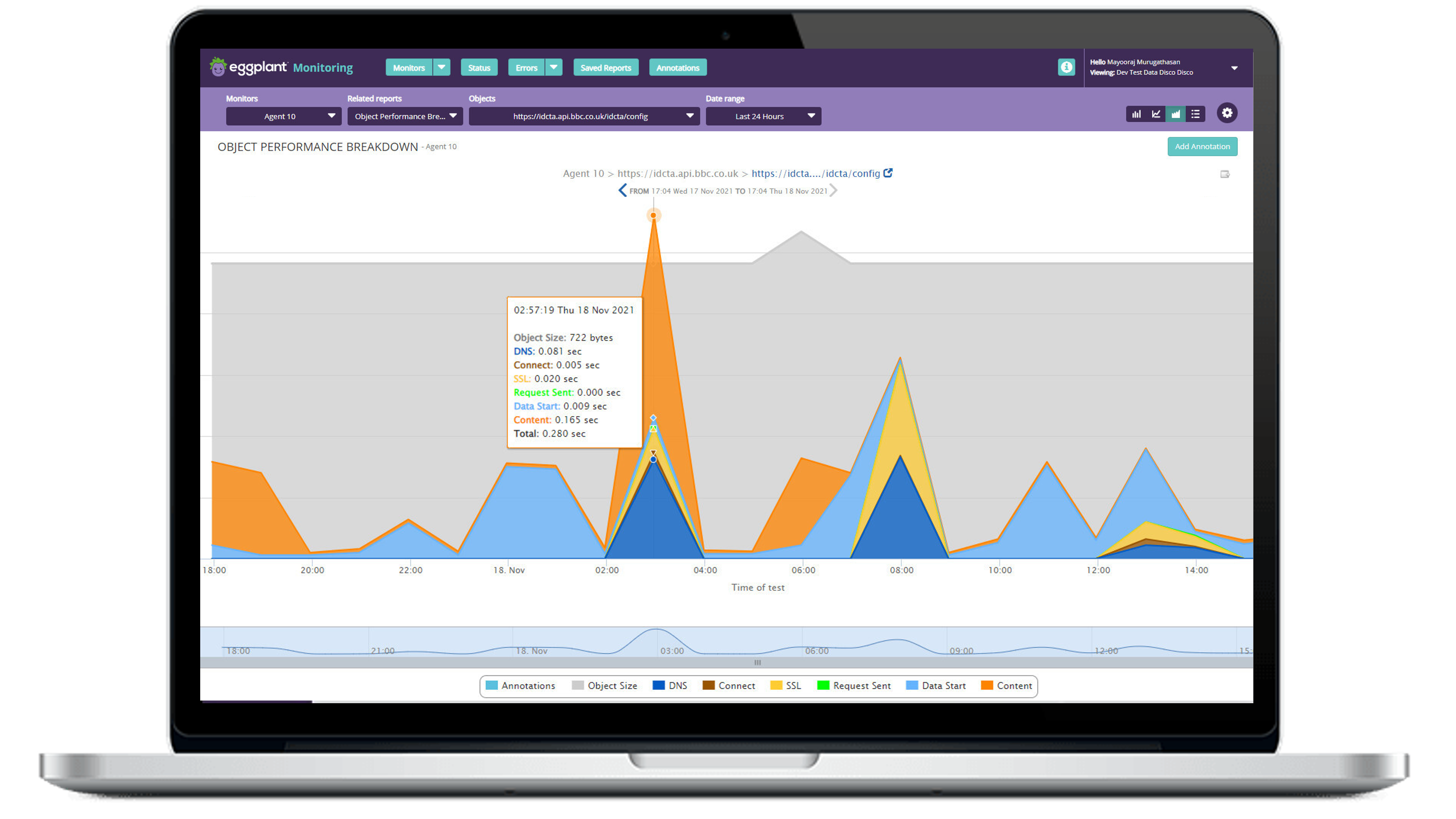This screenshot has width=1456, height=819.
Task: Open the Saved Reports menu
Action: click(x=605, y=68)
